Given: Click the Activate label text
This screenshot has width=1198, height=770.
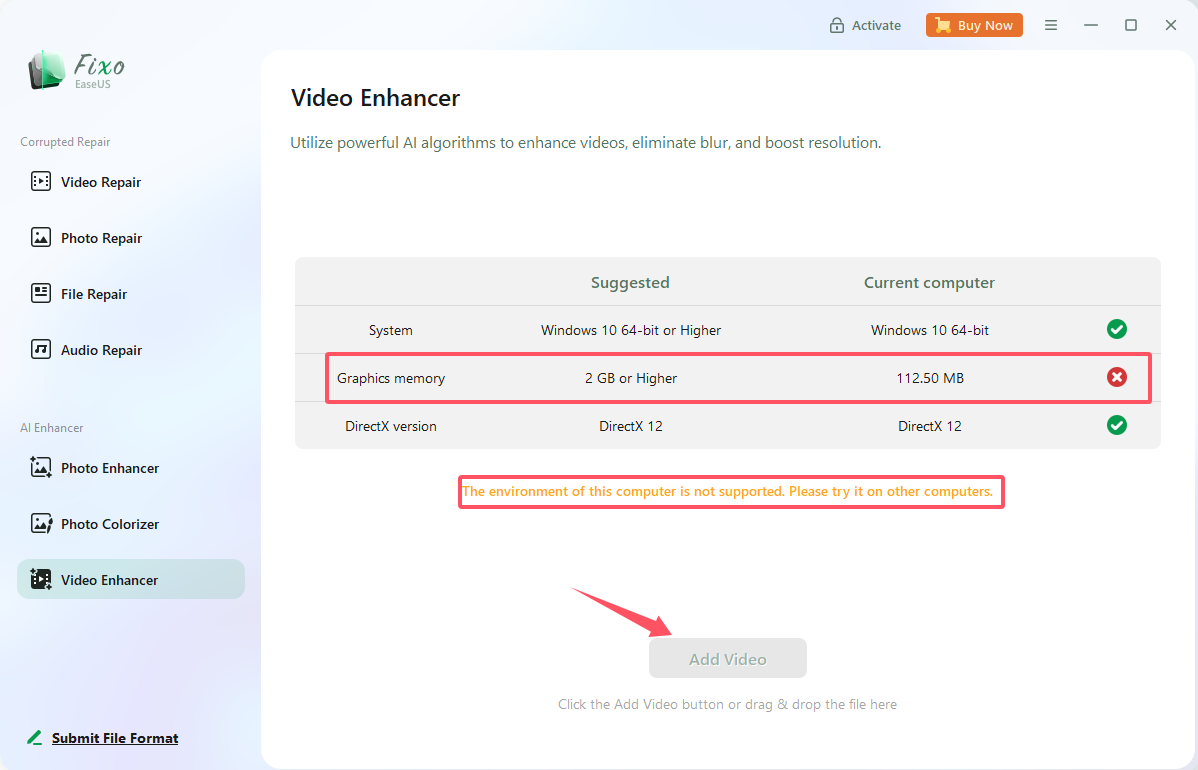Looking at the screenshot, I should 876,25.
